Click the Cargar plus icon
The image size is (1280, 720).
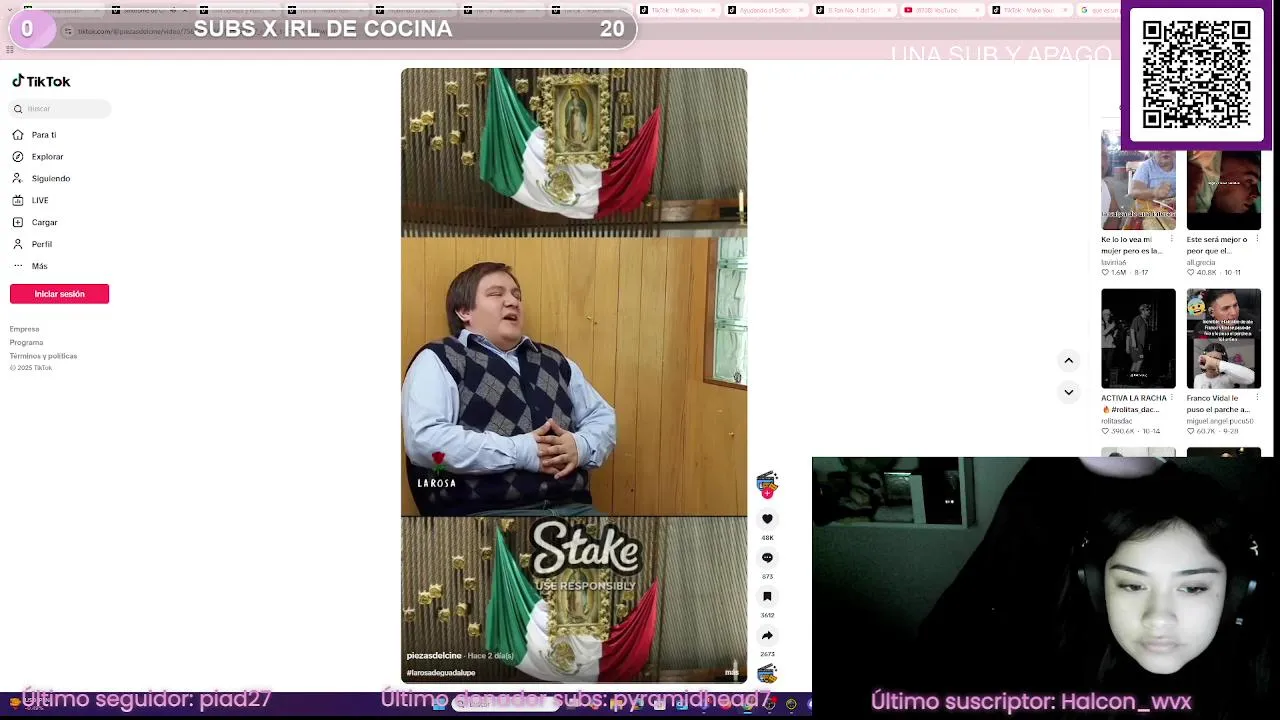click(x=18, y=223)
